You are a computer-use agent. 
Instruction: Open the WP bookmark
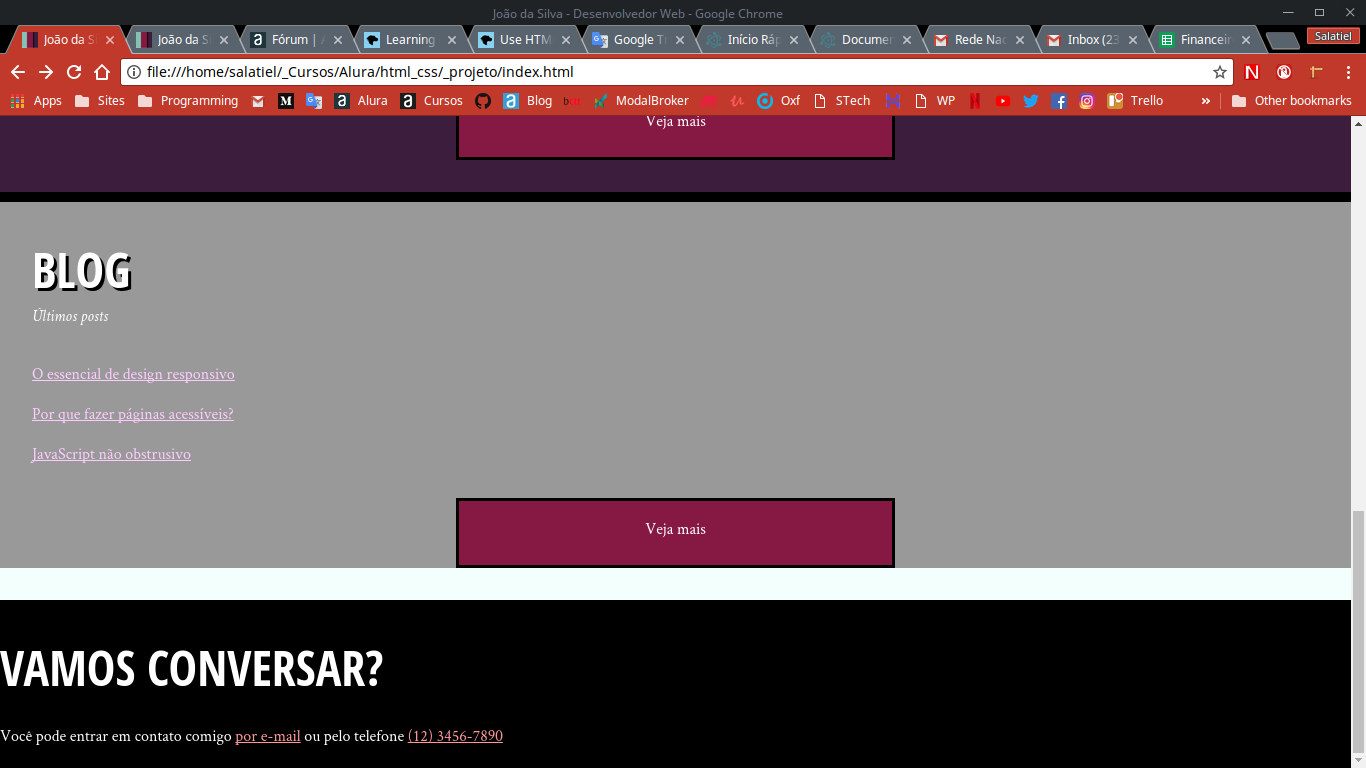coord(935,101)
